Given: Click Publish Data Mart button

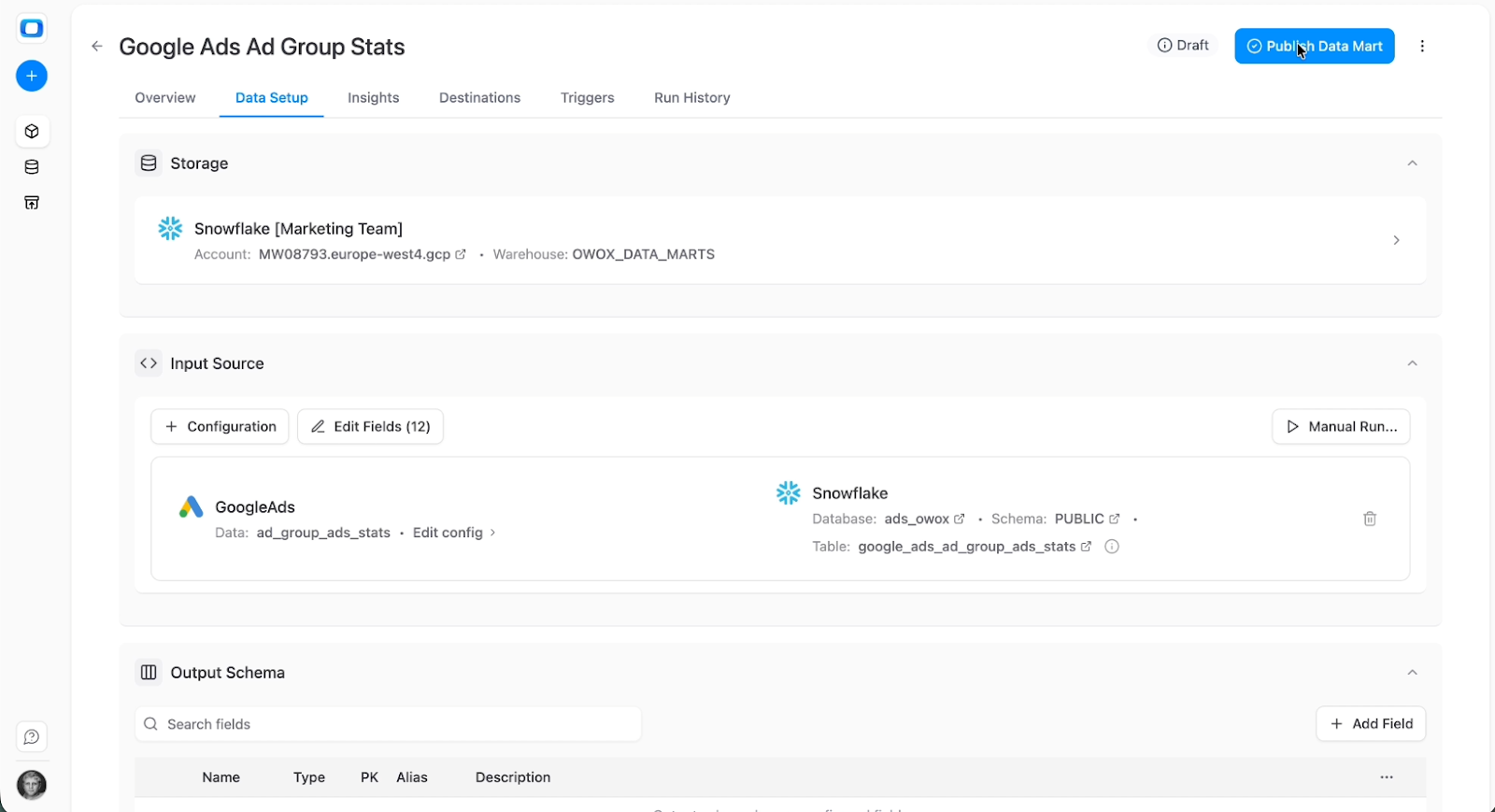Looking at the screenshot, I should [x=1315, y=46].
